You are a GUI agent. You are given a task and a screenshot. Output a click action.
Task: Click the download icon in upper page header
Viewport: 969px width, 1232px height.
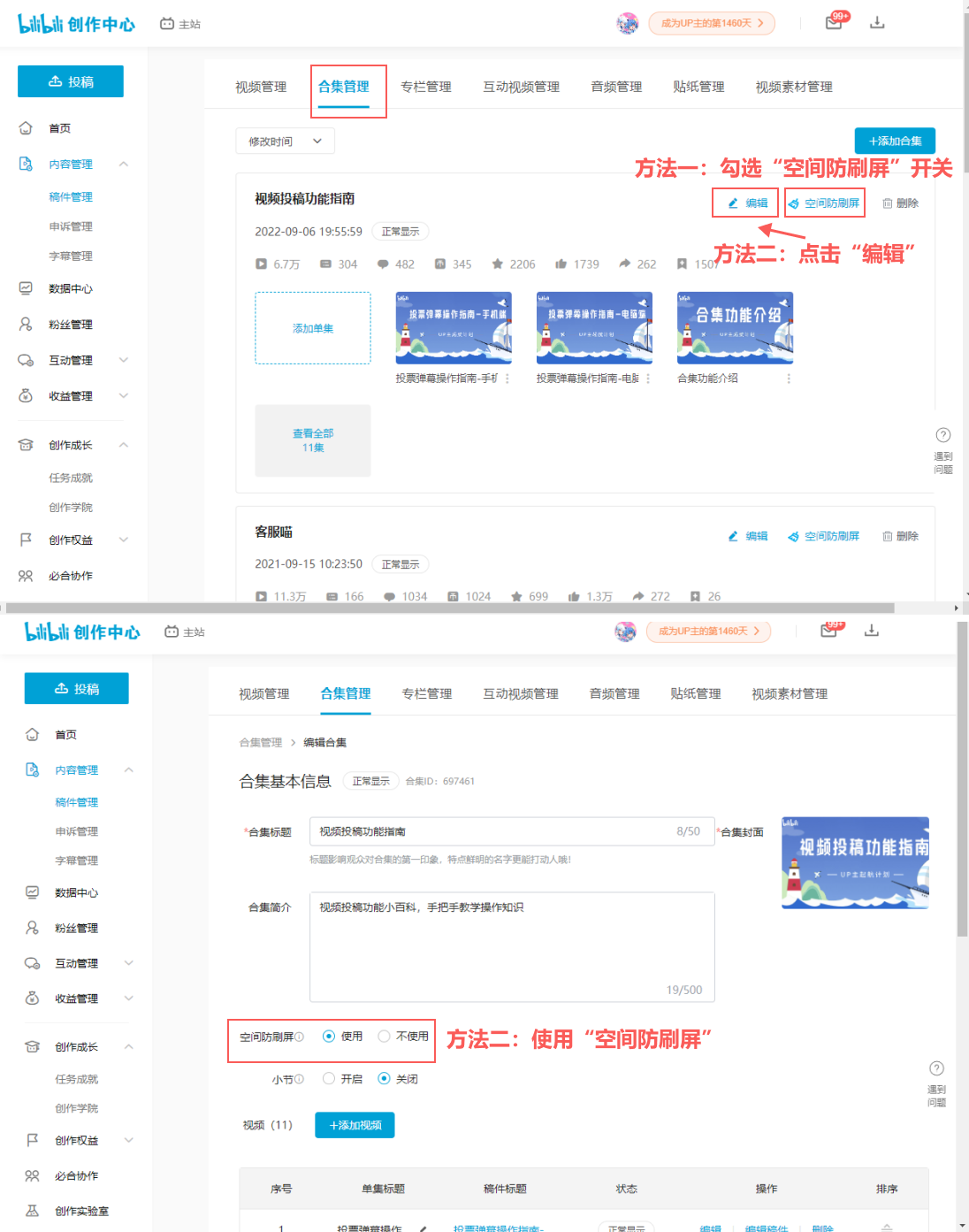tap(877, 22)
